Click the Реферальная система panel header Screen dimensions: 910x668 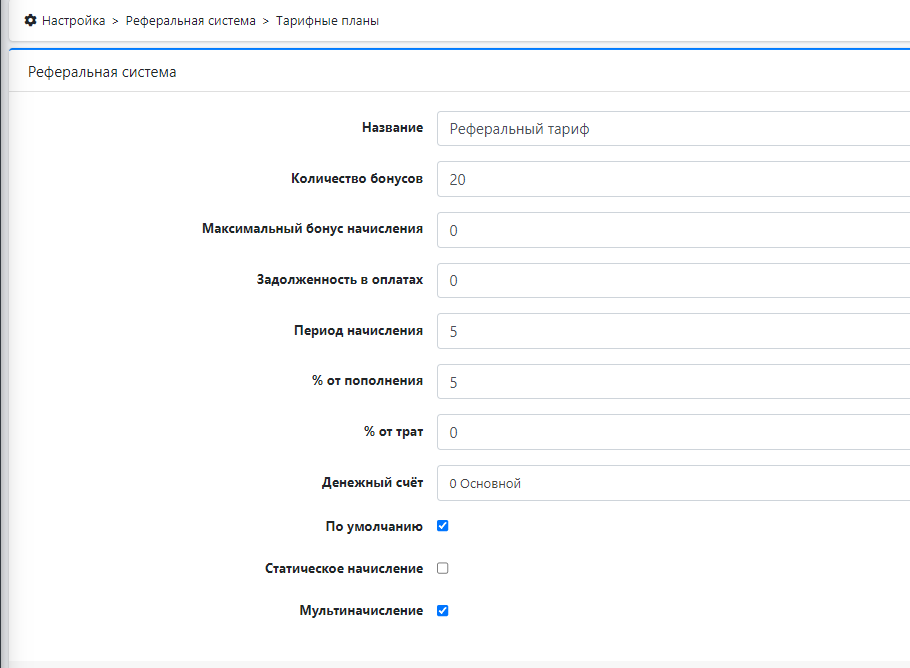[x=102, y=72]
